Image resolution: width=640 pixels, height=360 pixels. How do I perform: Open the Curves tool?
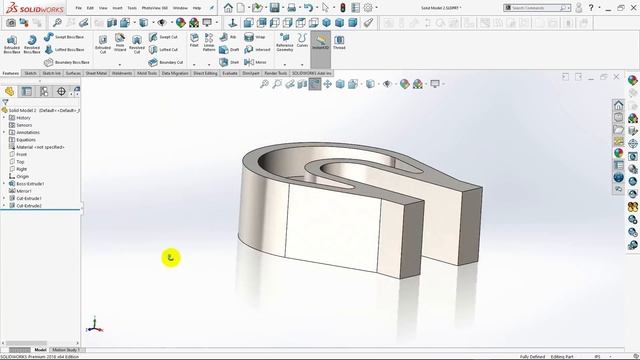302,40
